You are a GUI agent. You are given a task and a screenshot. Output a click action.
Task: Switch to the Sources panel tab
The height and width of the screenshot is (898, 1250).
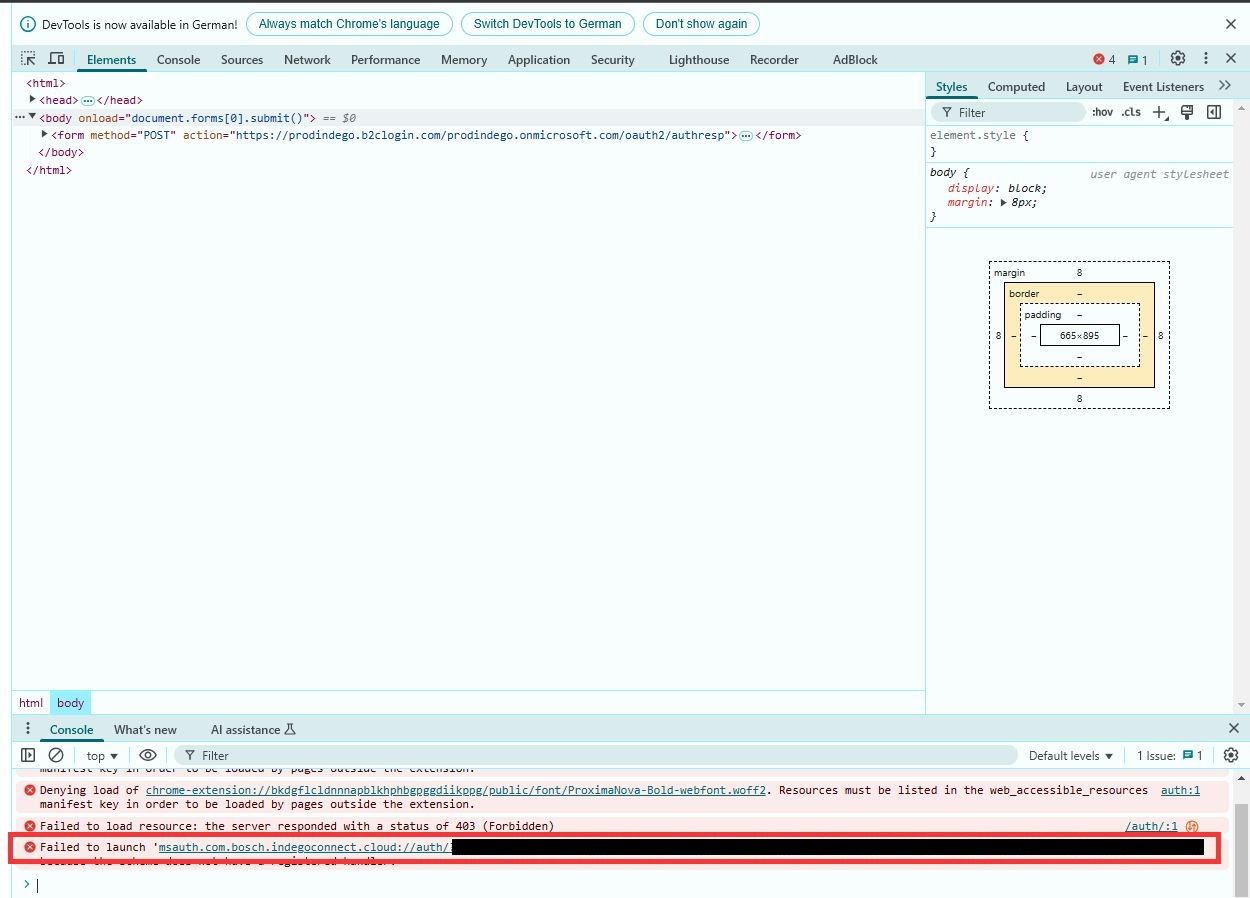pos(242,59)
